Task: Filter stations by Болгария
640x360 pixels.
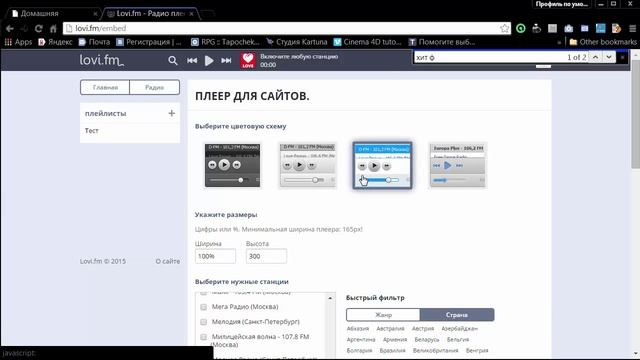Action: pyautogui.click(x=359, y=351)
